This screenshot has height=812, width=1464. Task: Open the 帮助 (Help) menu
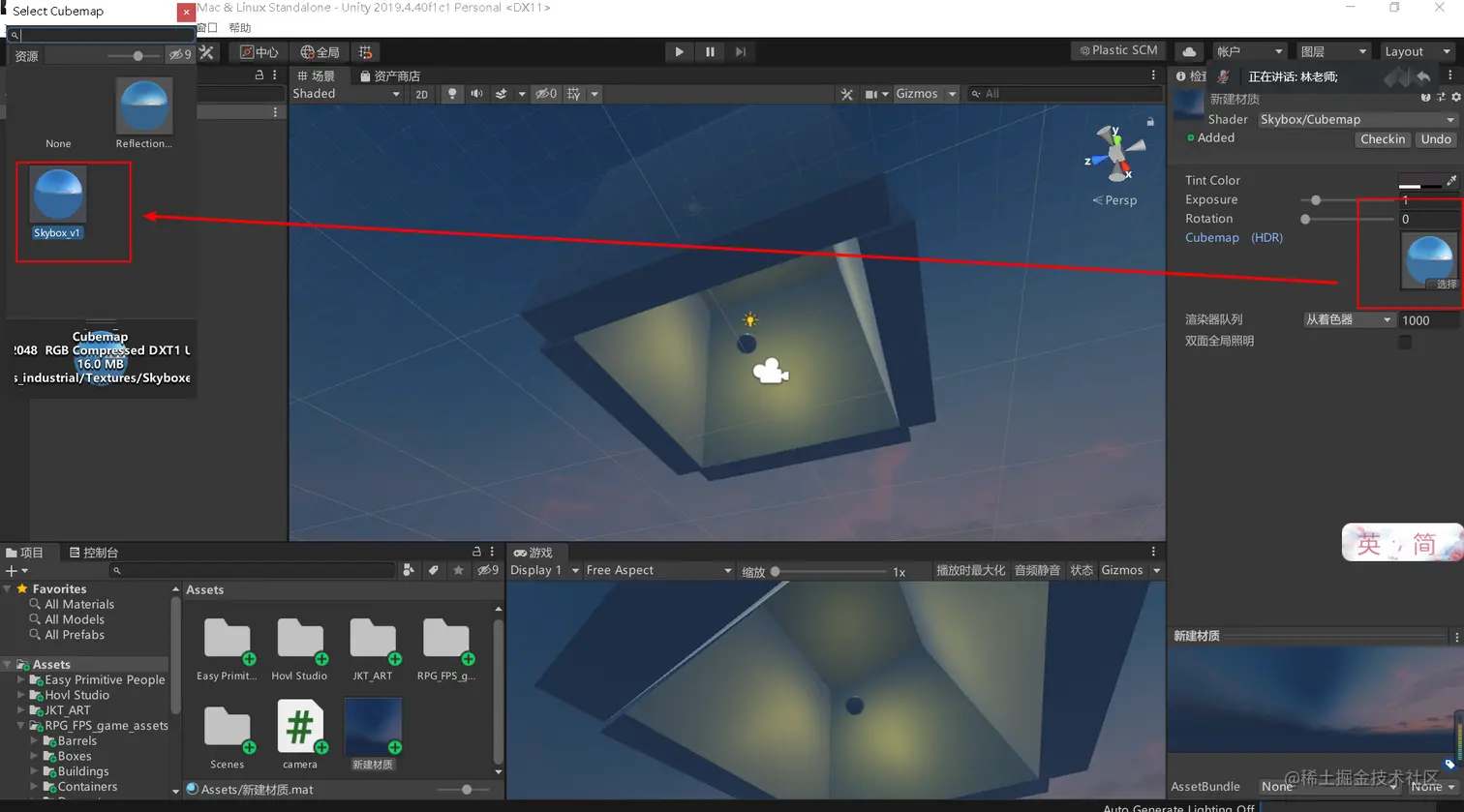(240, 28)
